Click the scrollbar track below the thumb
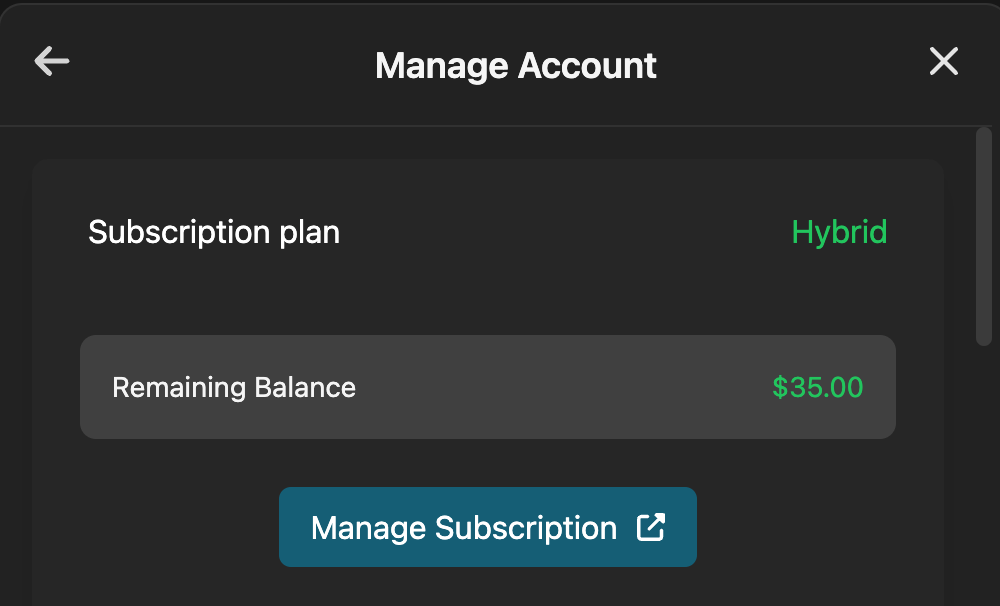 [983, 470]
